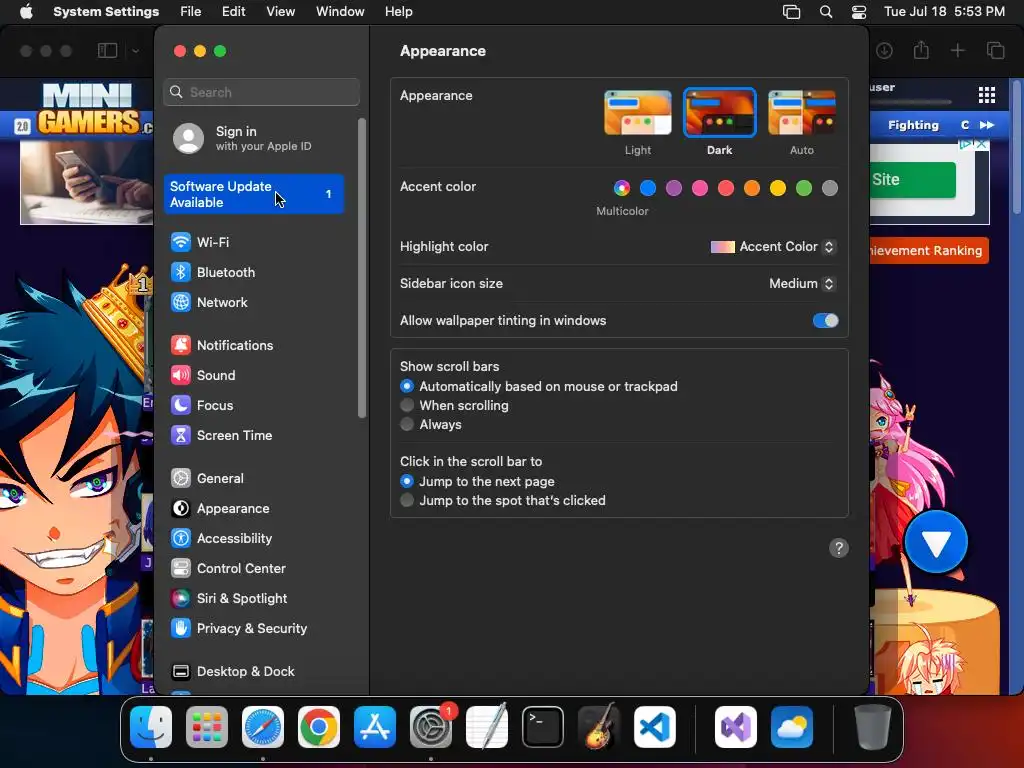Click the blue scroll-down arrow button in the browser
This screenshot has height=768, width=1024.
(x=936, y=542)
